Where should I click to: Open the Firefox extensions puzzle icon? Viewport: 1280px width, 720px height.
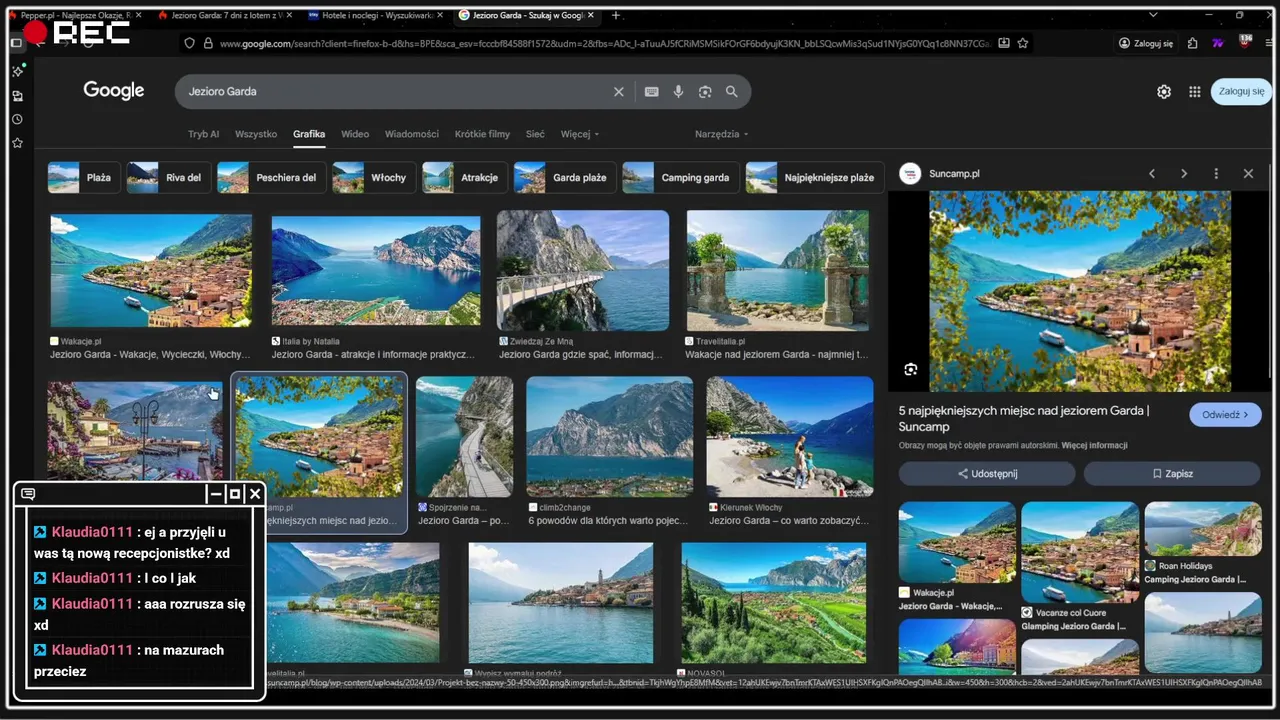coord(1193,43)
